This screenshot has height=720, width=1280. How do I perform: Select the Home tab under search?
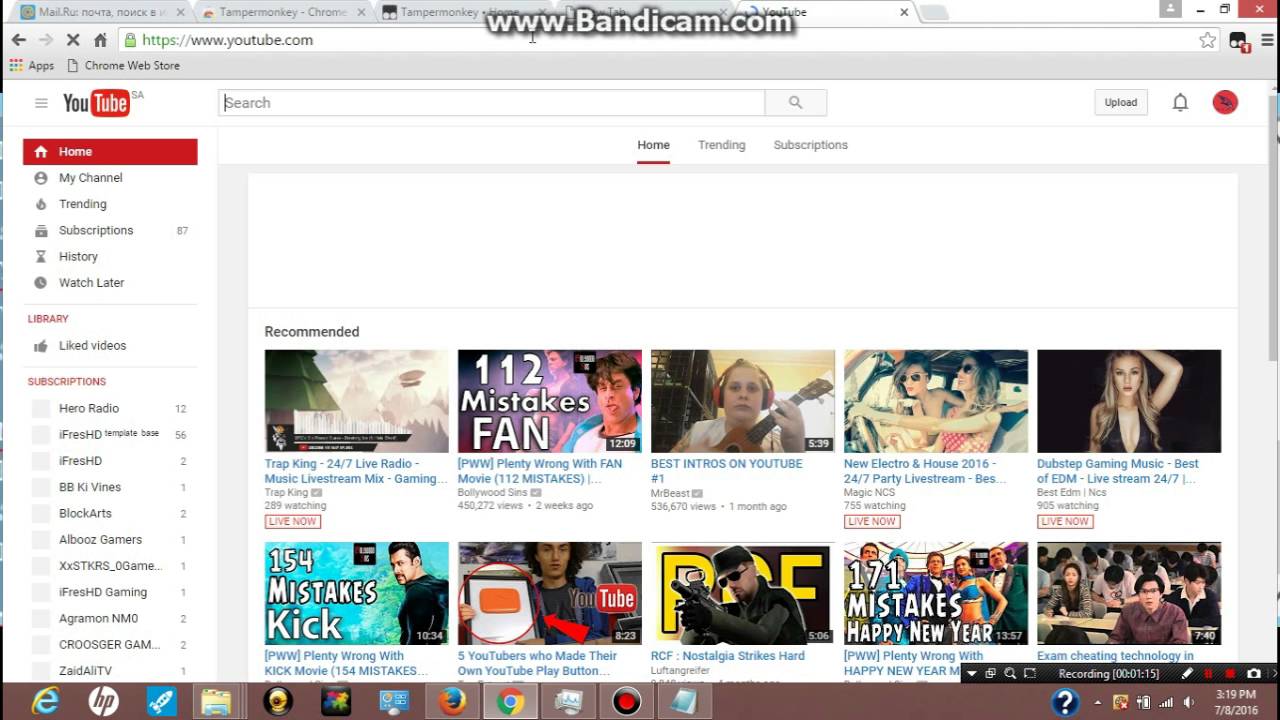(x=653, y=145)
